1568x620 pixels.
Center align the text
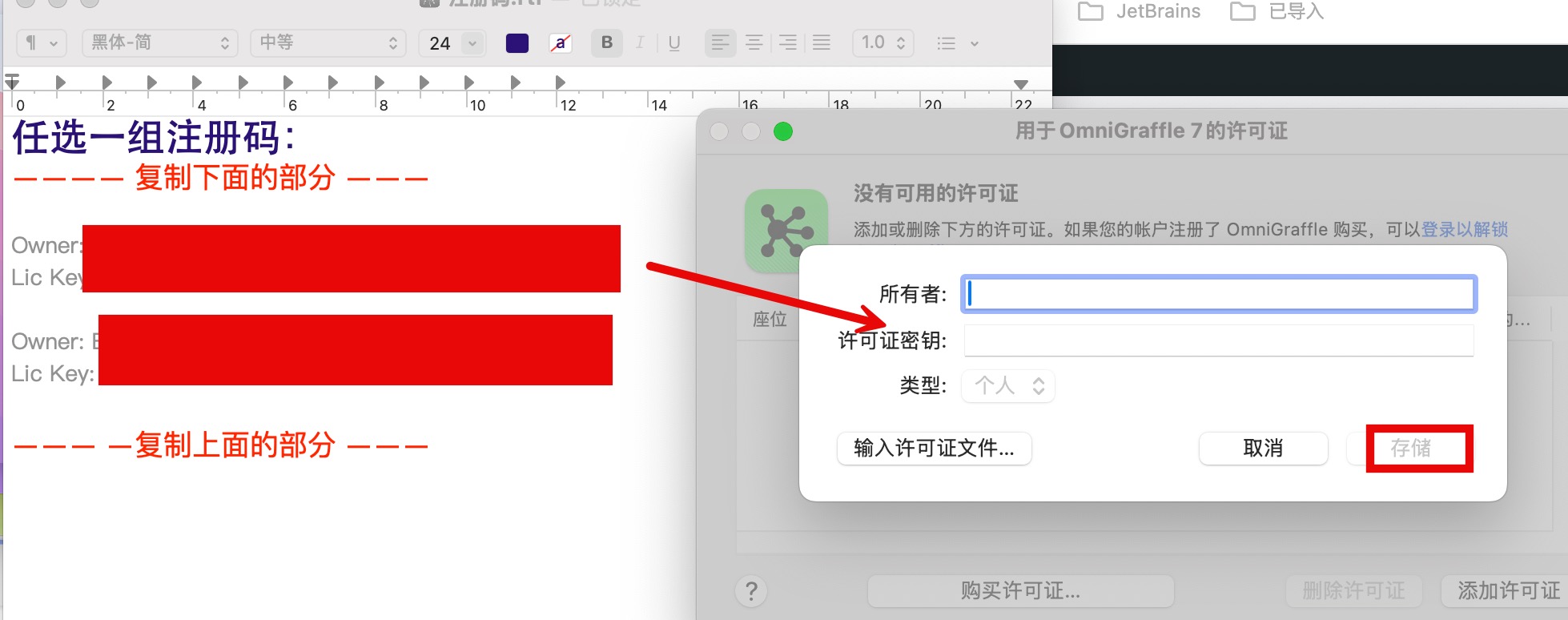pyautogui.click(x=754, y=43)
